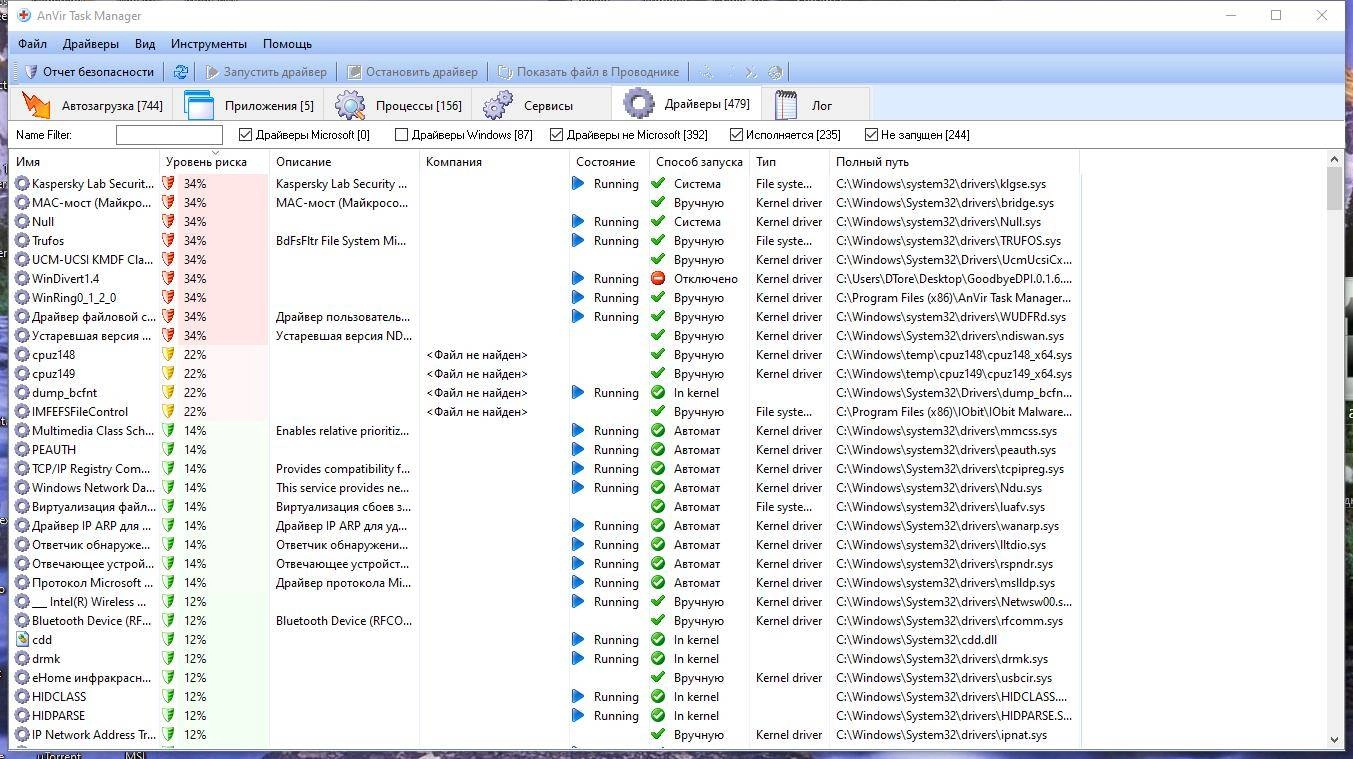Uncheck Драйверы не Microsoft [392] checkbox
1353x759 pixels.
[x=556, y=135]
